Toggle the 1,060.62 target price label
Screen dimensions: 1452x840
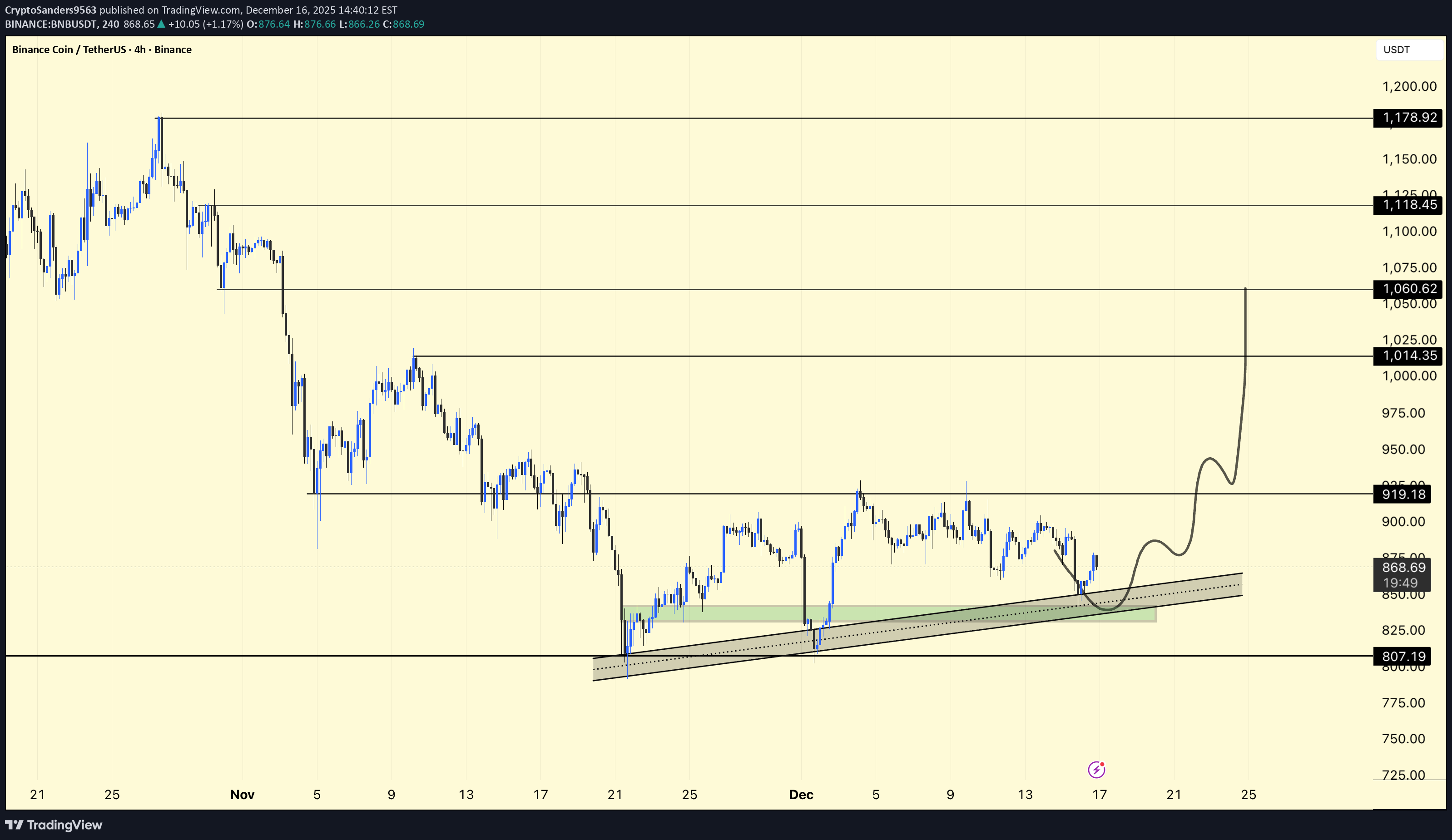1409,289
